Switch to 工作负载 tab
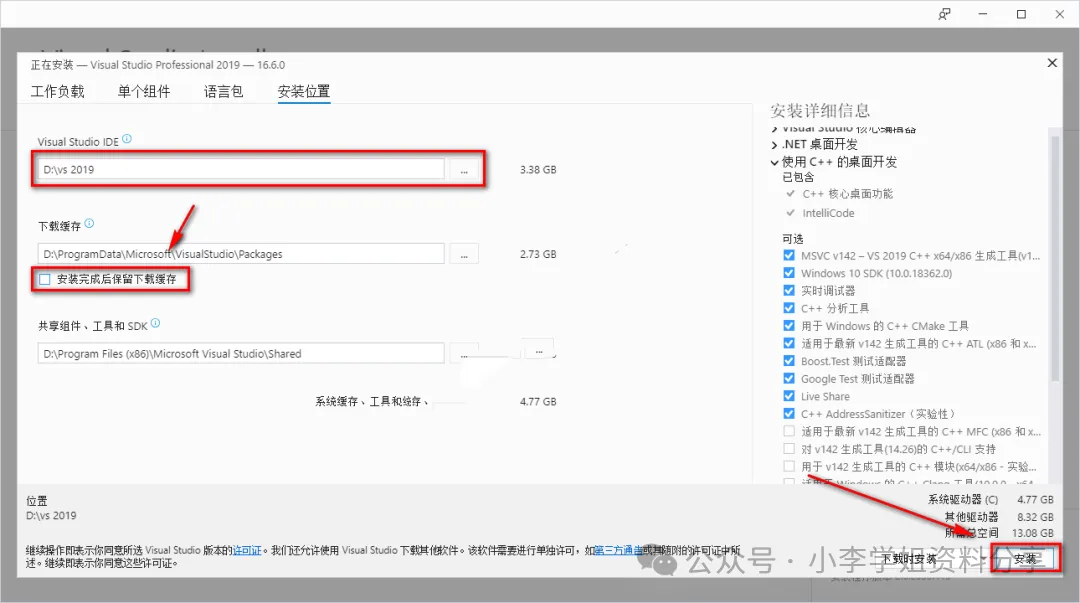 [x=58, y=92]
